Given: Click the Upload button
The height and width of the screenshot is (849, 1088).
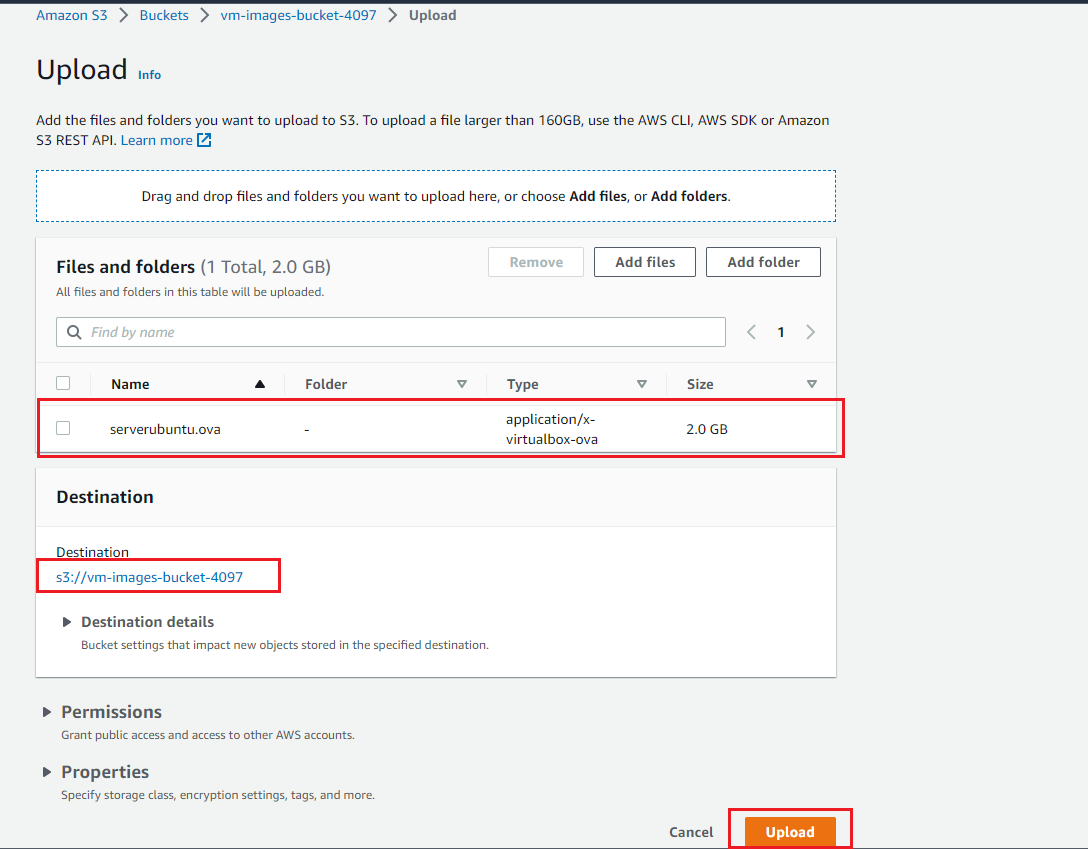Looking at the screenshot, I should [789, 831].
